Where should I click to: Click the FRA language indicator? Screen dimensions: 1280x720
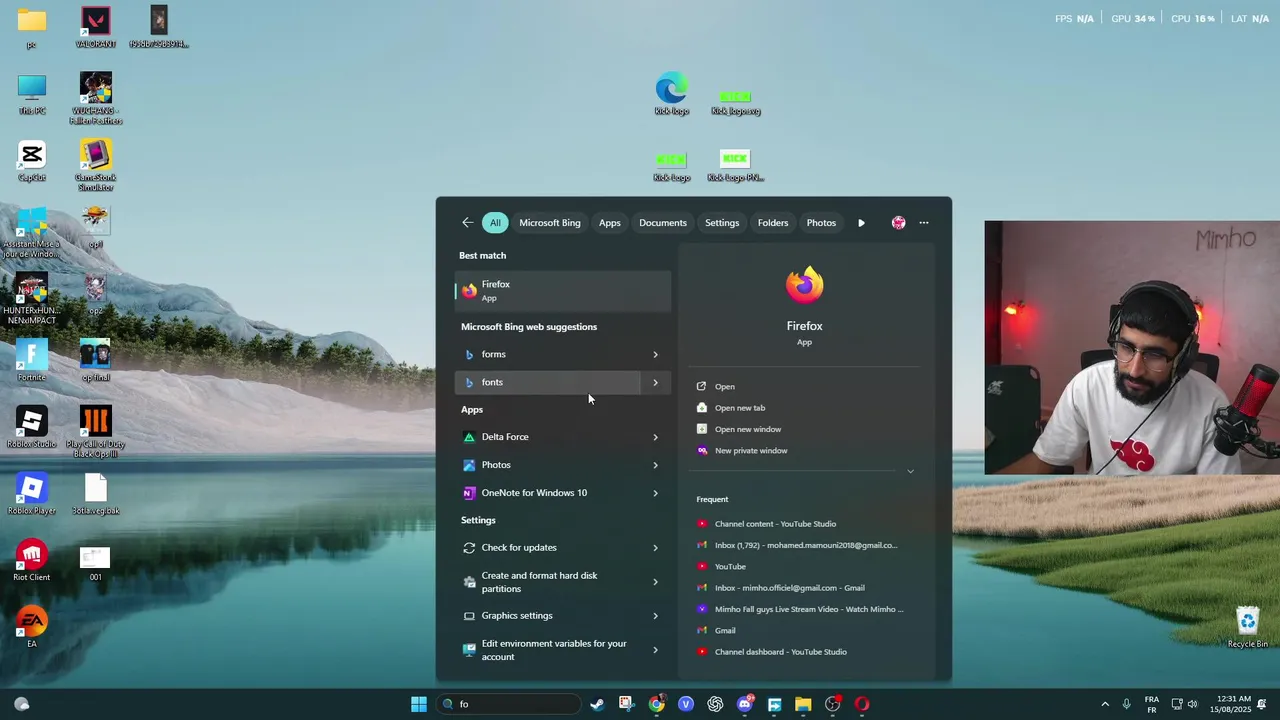pos(1152,704)
